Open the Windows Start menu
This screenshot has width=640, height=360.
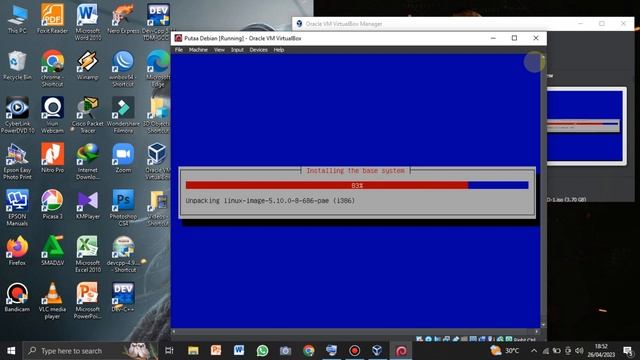tap(11, 351)
